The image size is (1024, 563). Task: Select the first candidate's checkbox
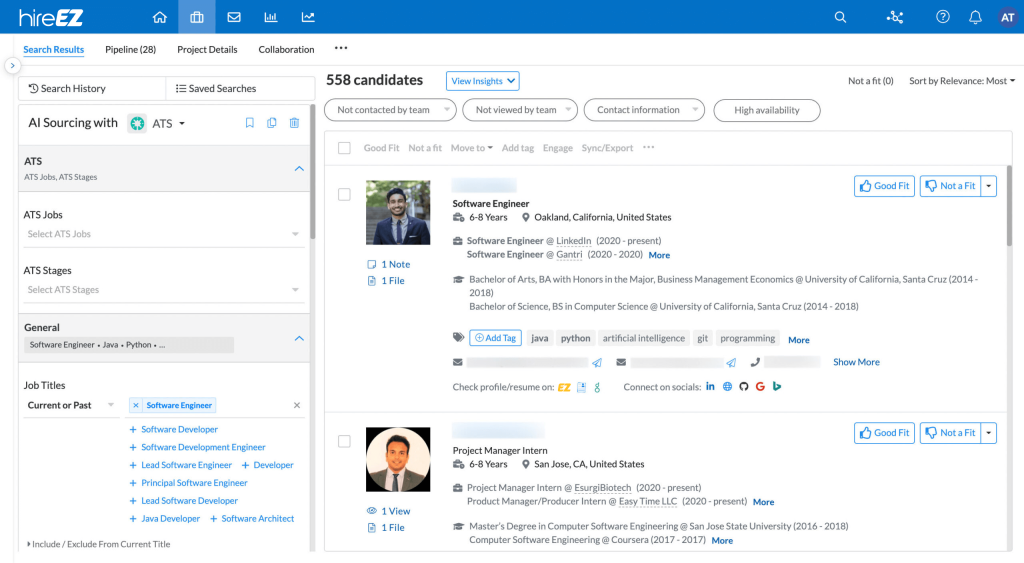tap(344, 195)
